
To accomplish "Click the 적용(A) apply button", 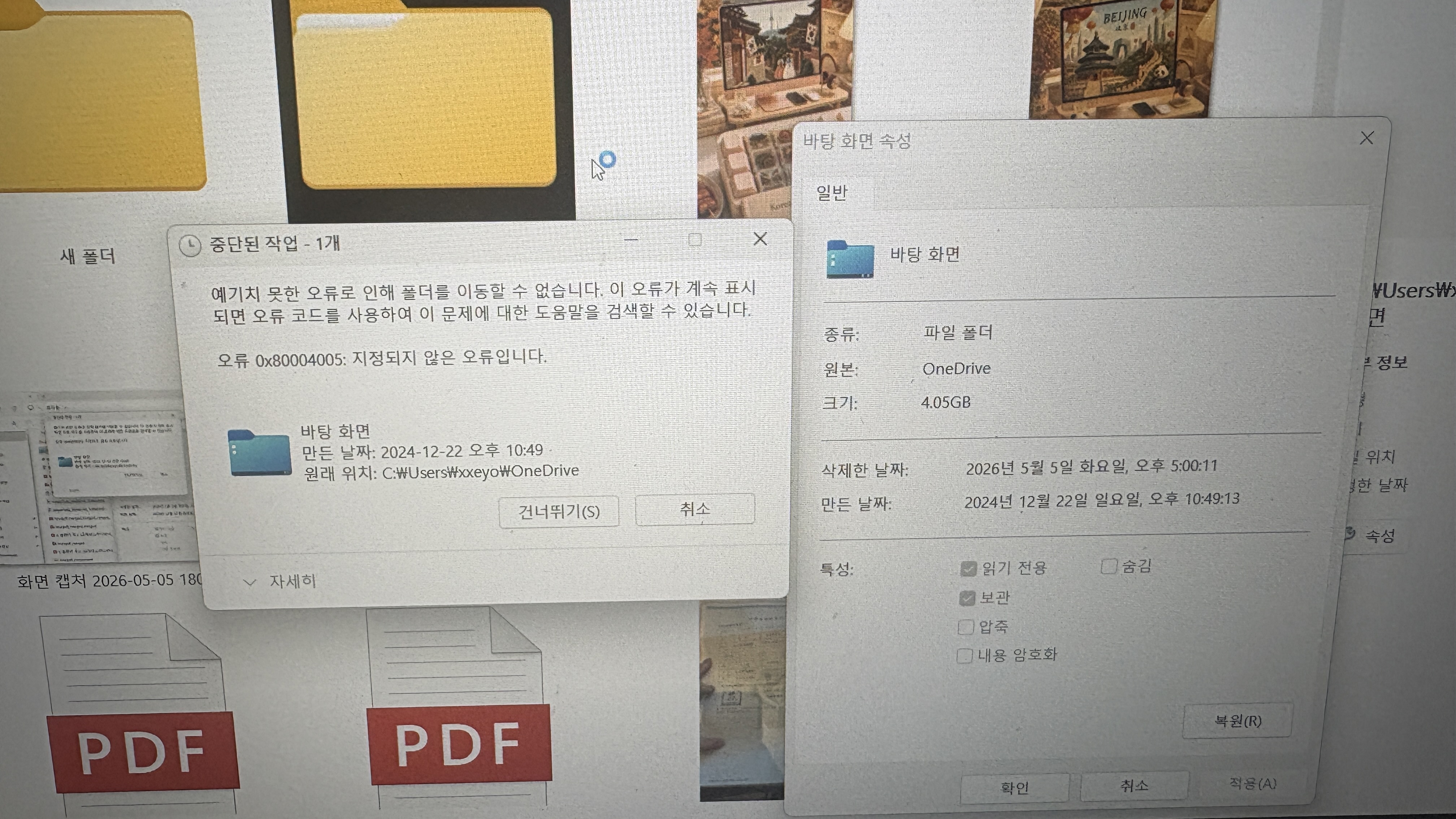I will 1253,784.
